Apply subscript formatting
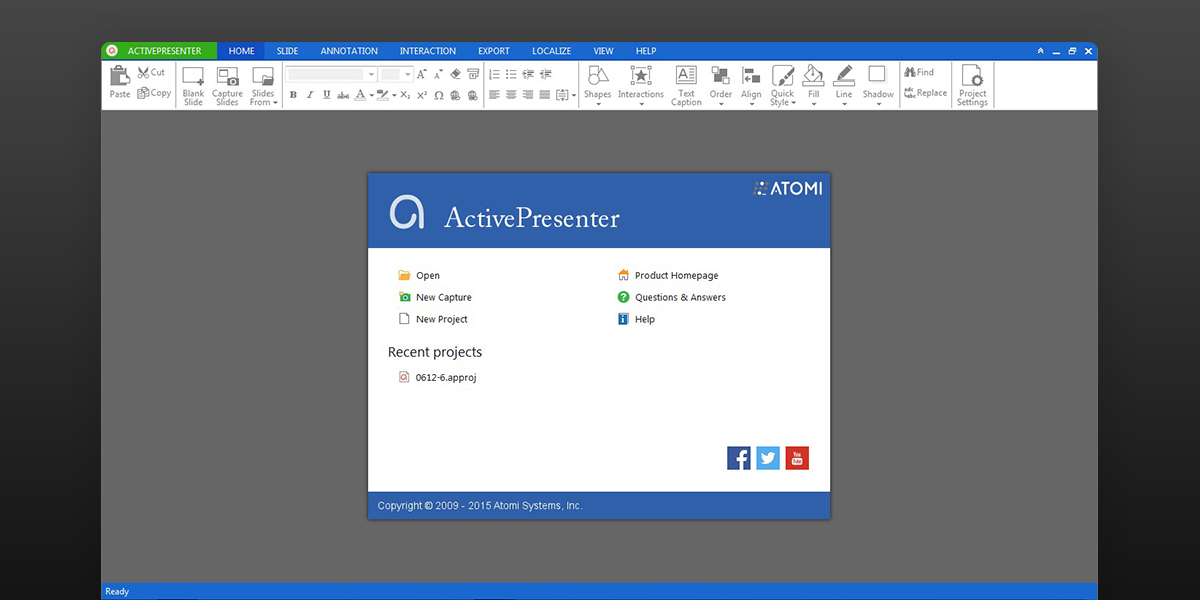 [x=405, y=95]
